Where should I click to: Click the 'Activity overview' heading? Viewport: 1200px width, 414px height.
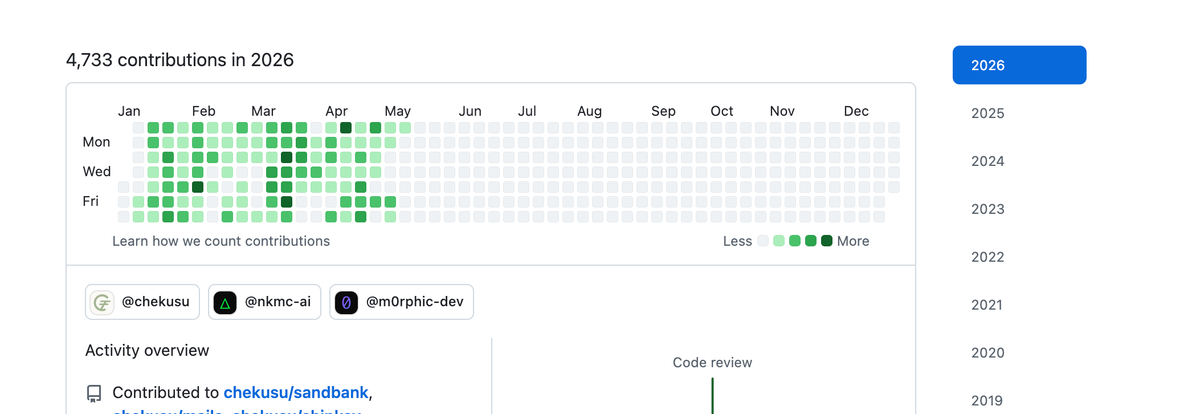(147, 350)
